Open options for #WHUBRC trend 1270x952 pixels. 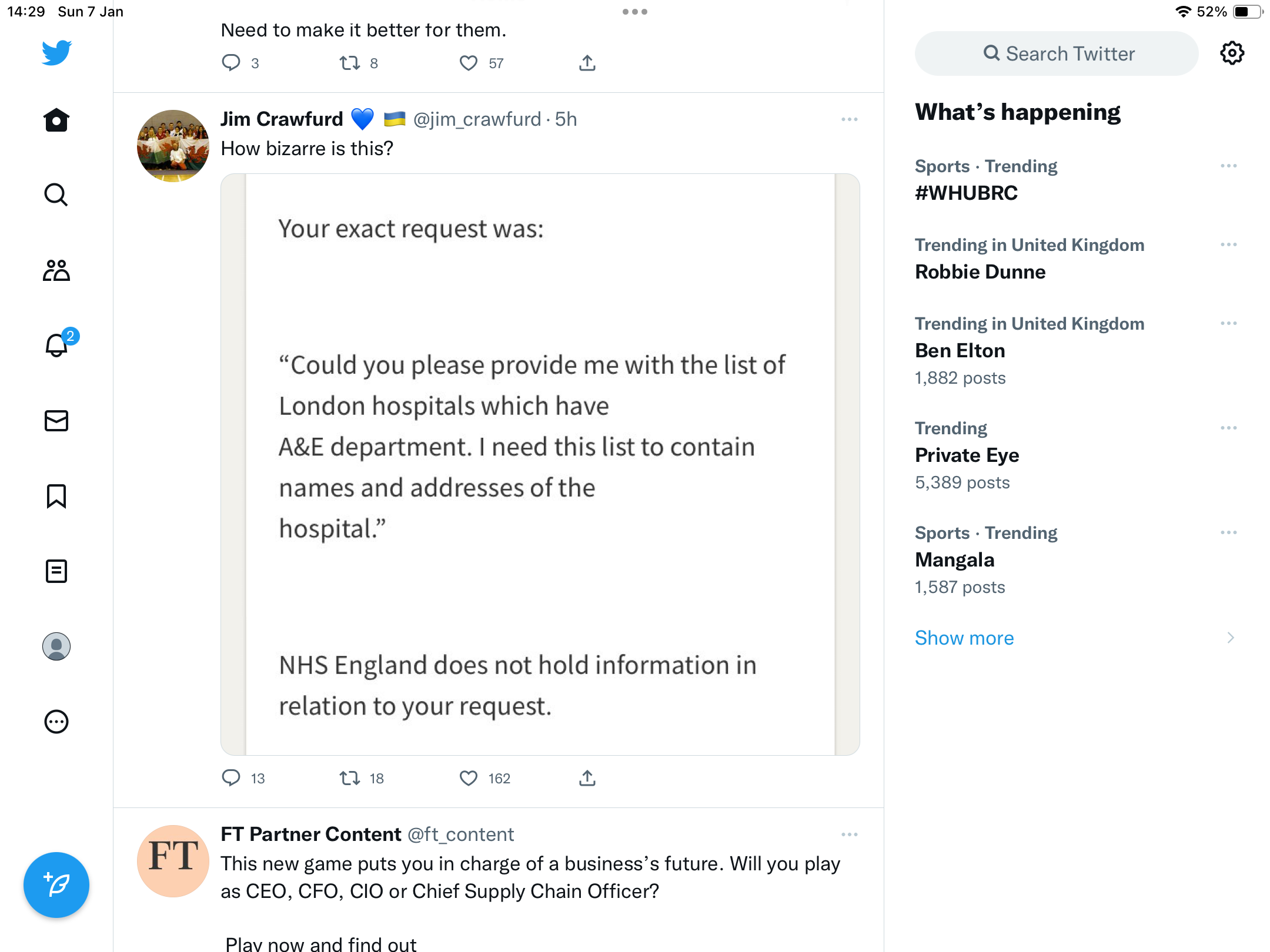click(x=1229, y=166)
